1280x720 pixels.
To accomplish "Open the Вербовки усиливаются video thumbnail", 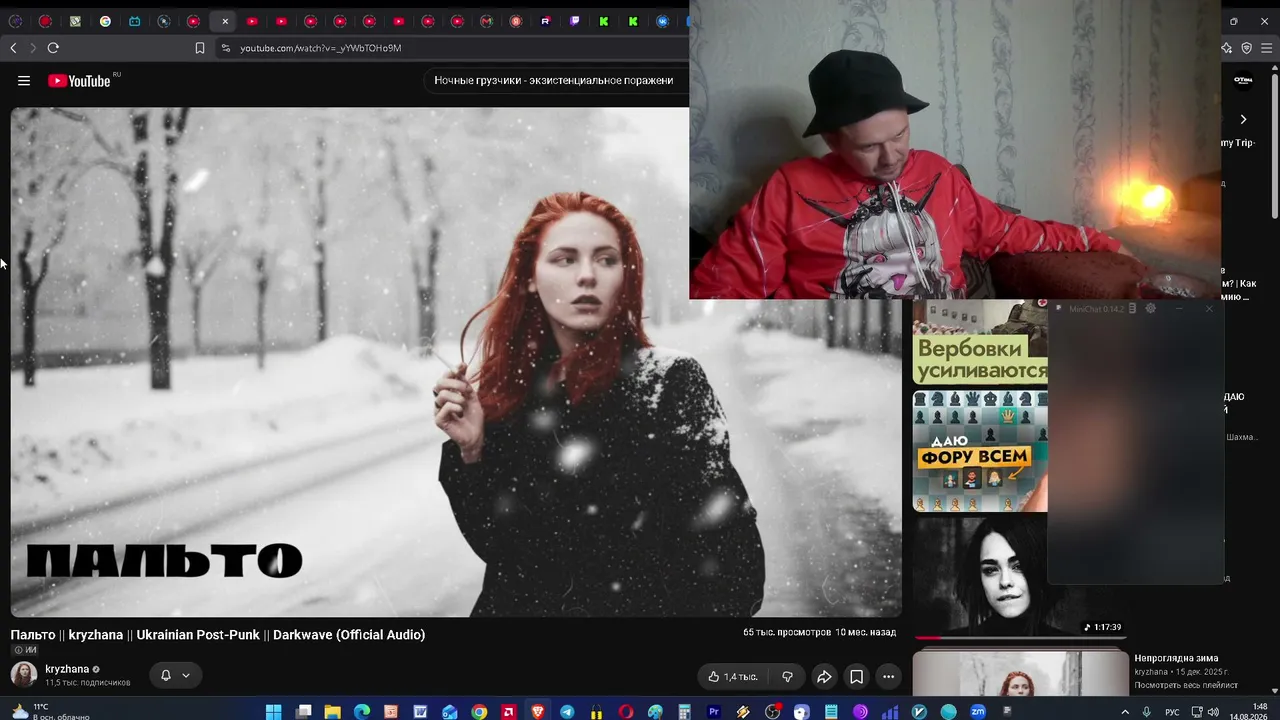I will [x=980, y=342].
